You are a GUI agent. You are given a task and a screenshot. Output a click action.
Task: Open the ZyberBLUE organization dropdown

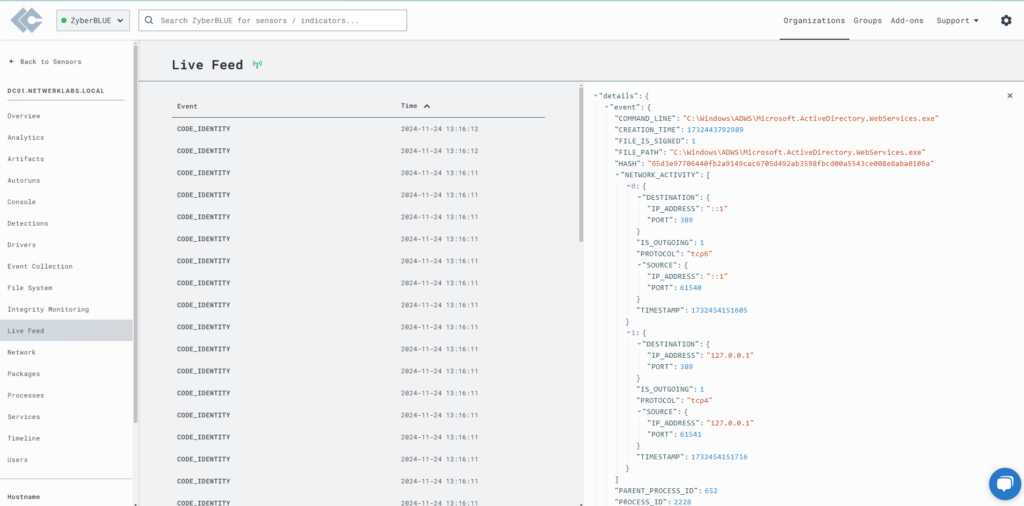(x=93, y=20)
